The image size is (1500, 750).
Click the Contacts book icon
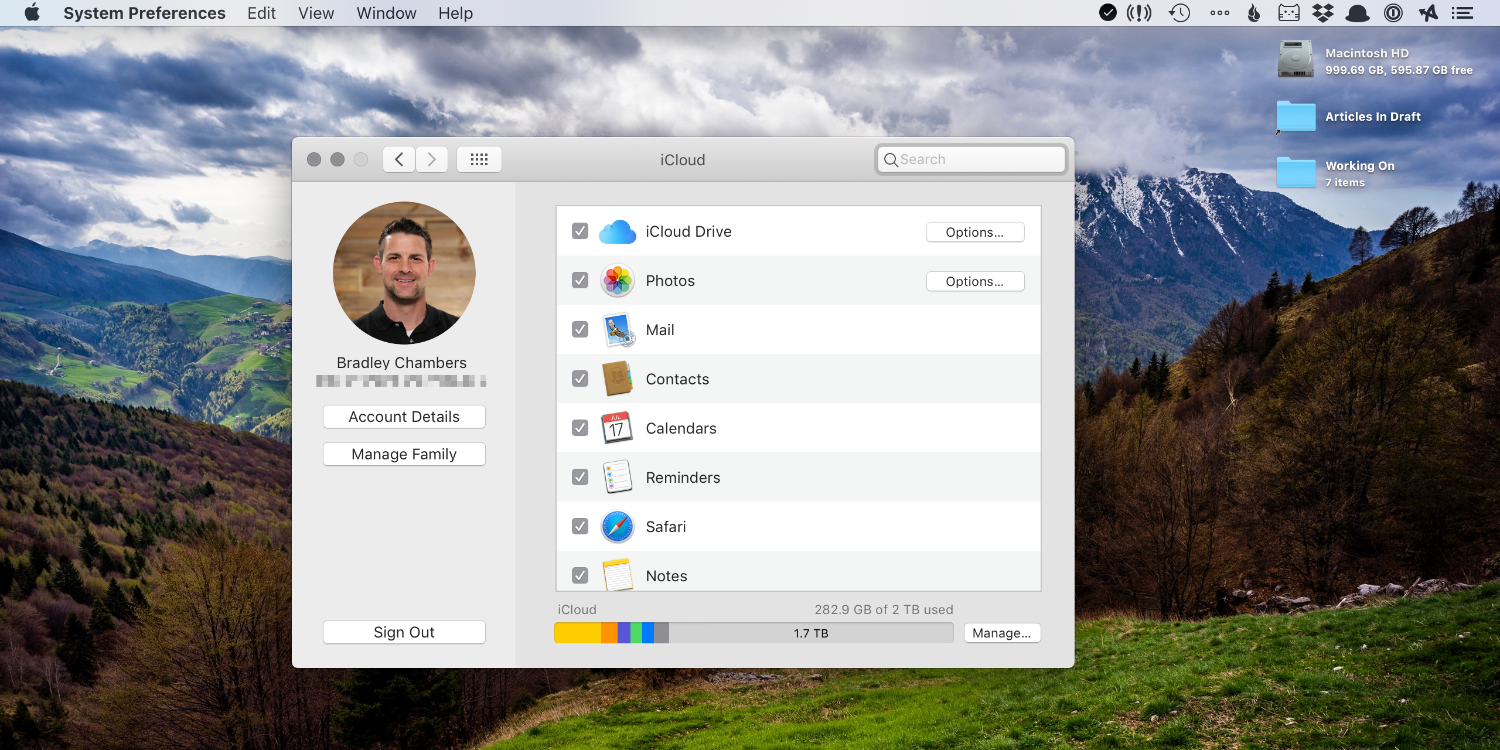click(617, 379)
